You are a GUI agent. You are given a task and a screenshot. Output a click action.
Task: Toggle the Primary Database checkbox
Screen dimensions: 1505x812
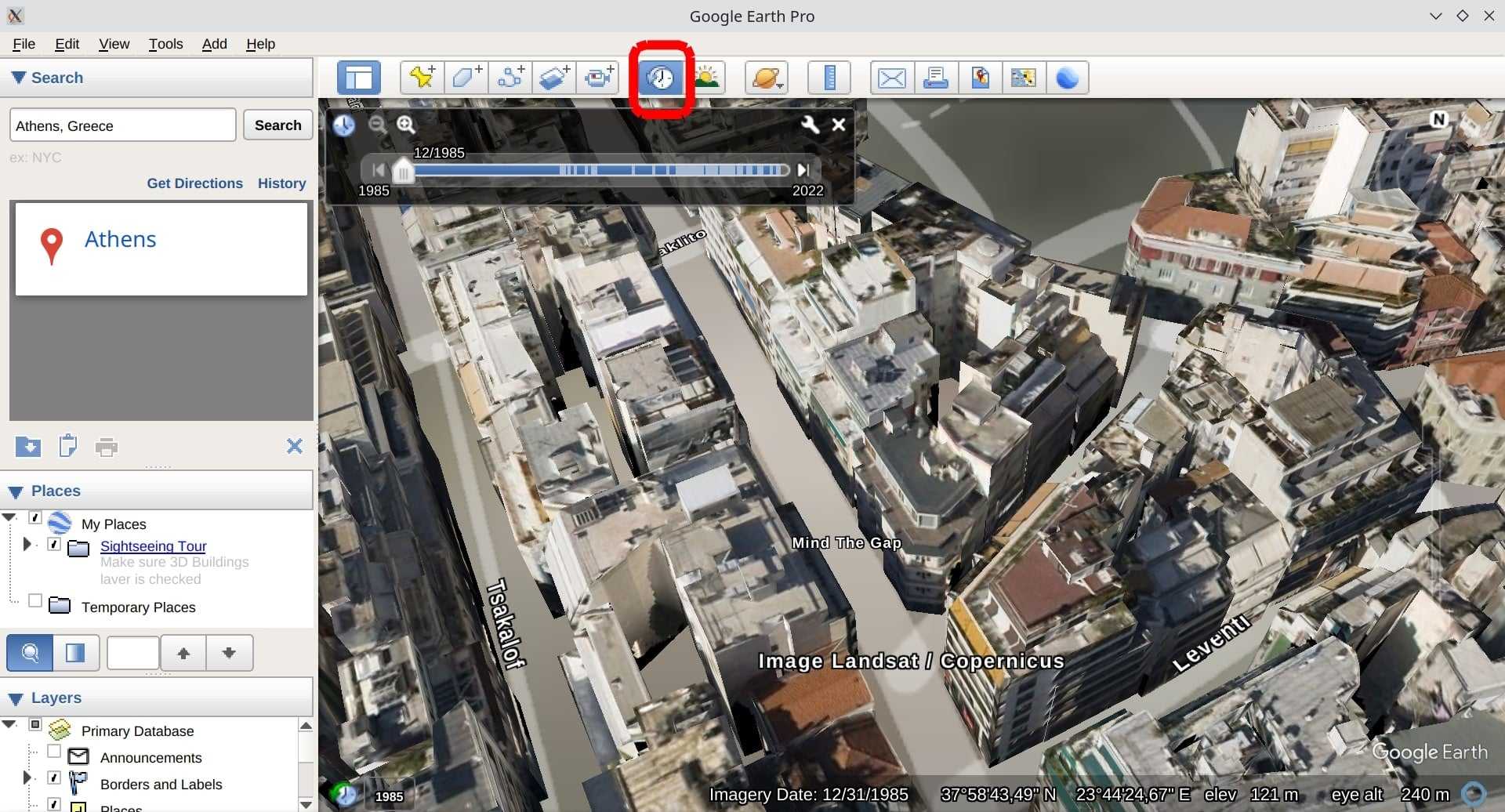pyautogui.click(x=35, y=724)
